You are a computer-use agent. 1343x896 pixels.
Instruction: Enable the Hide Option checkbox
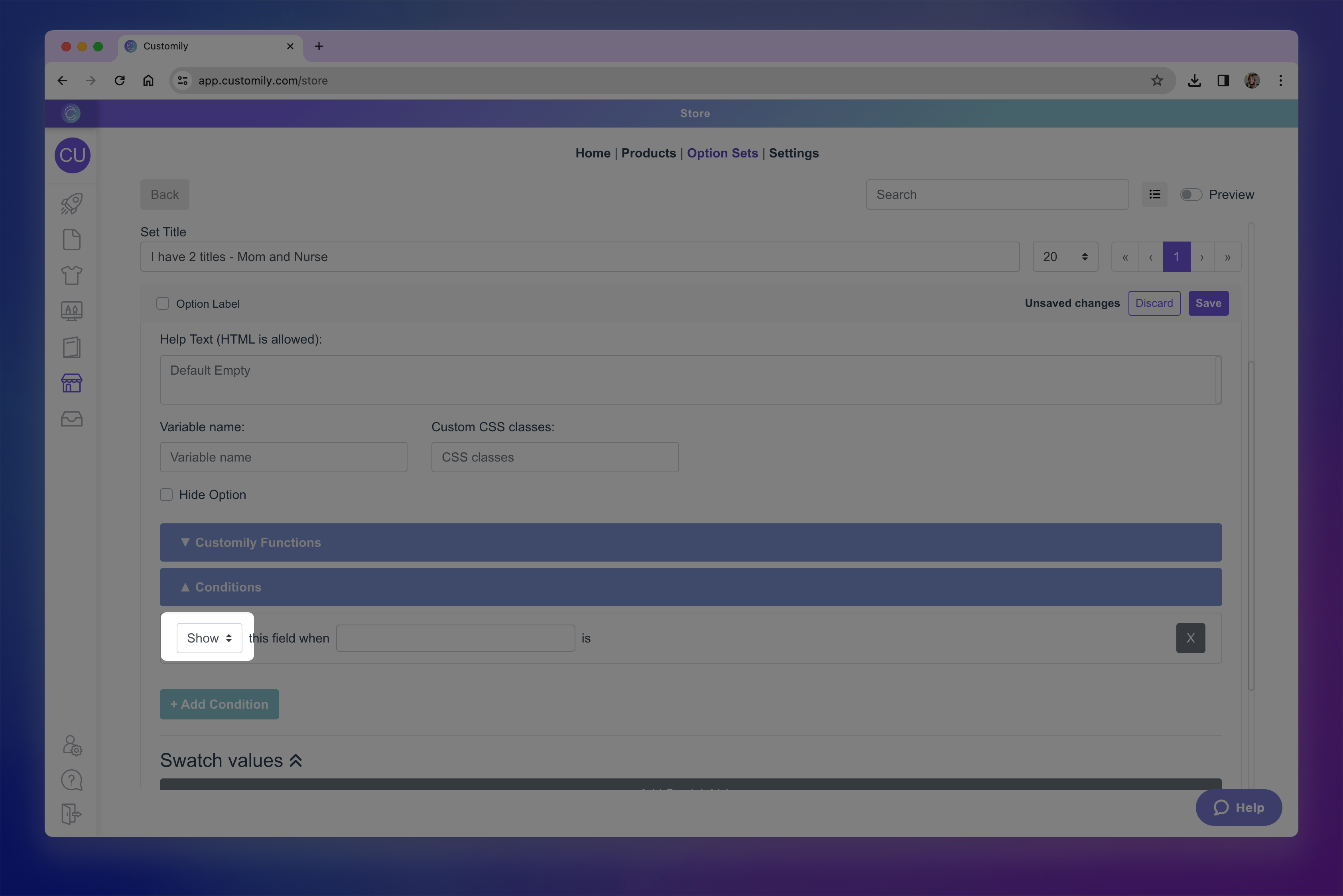(x=166, y=495)
